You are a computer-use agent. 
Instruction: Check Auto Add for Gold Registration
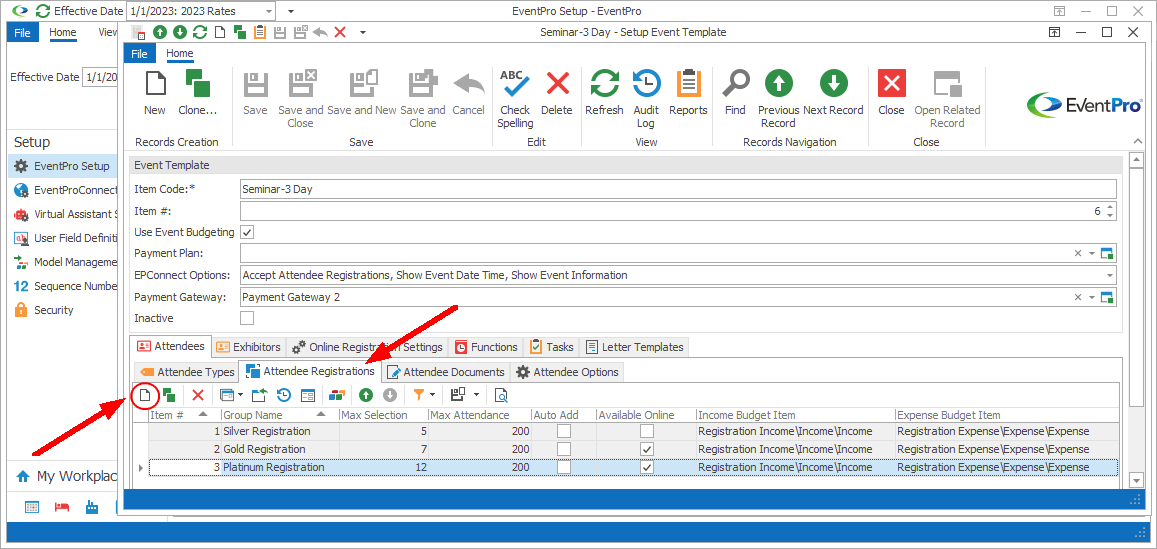pos(563,449)
